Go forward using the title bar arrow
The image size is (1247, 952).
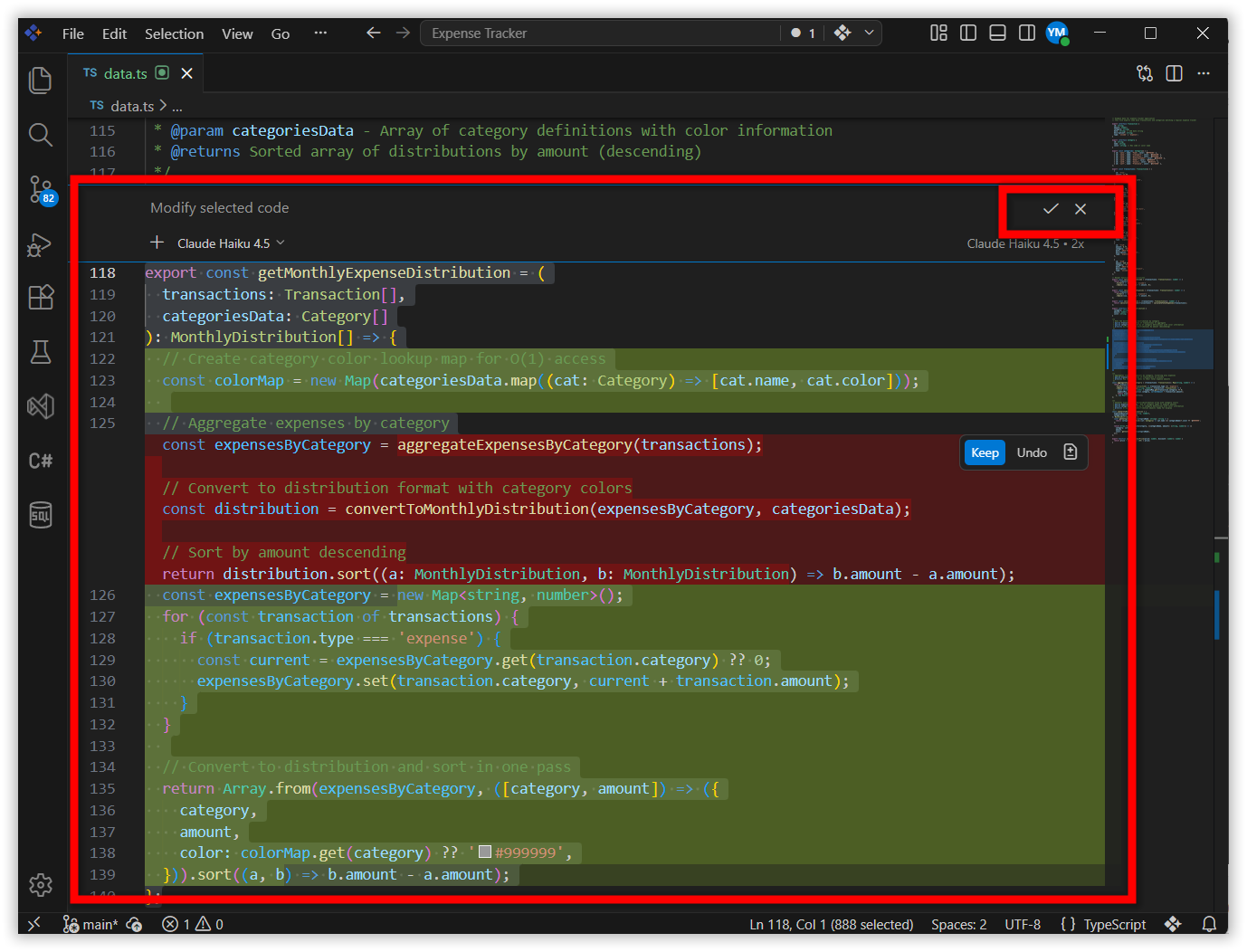(403, 33)
